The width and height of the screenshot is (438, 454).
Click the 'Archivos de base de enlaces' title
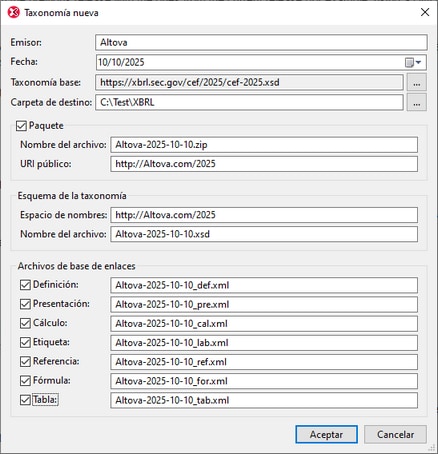tap(76, 266)
